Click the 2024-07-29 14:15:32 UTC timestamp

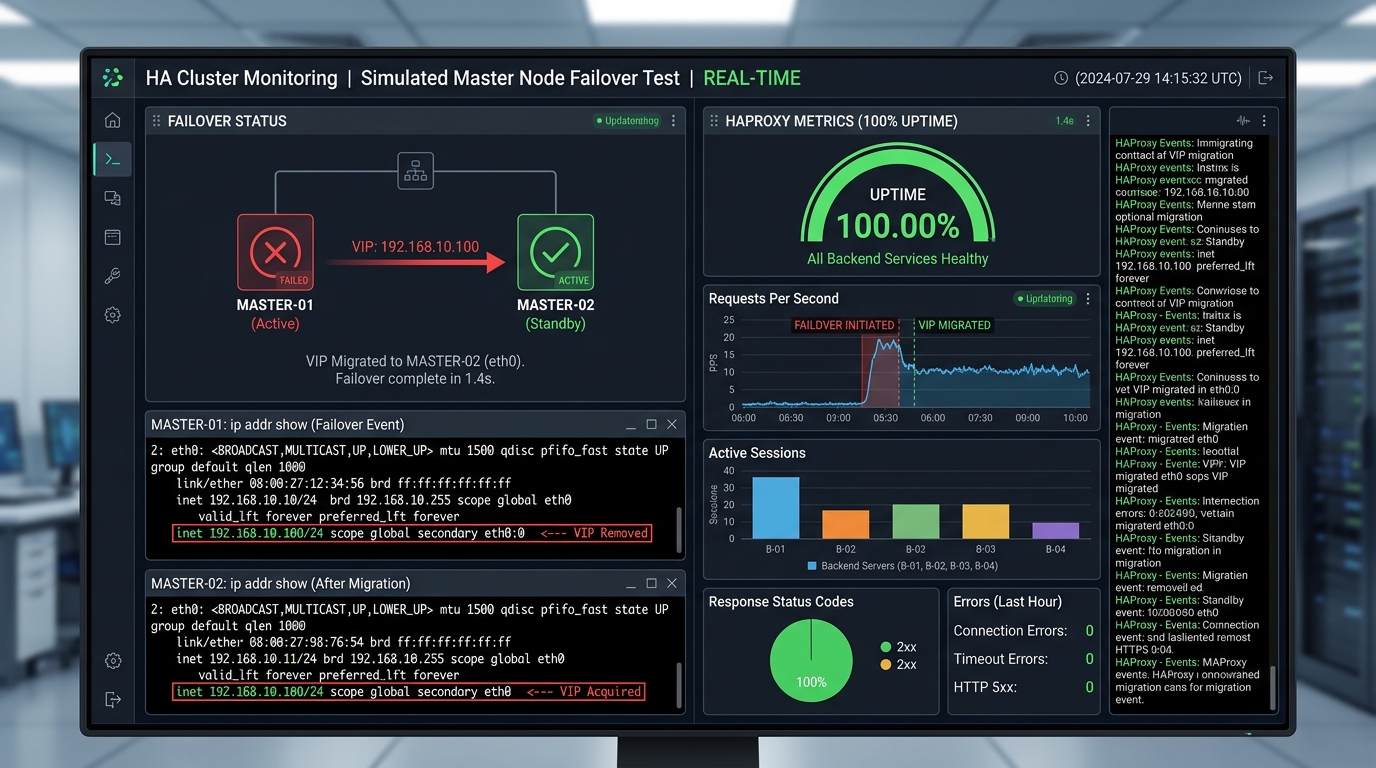pos(1158,78)
